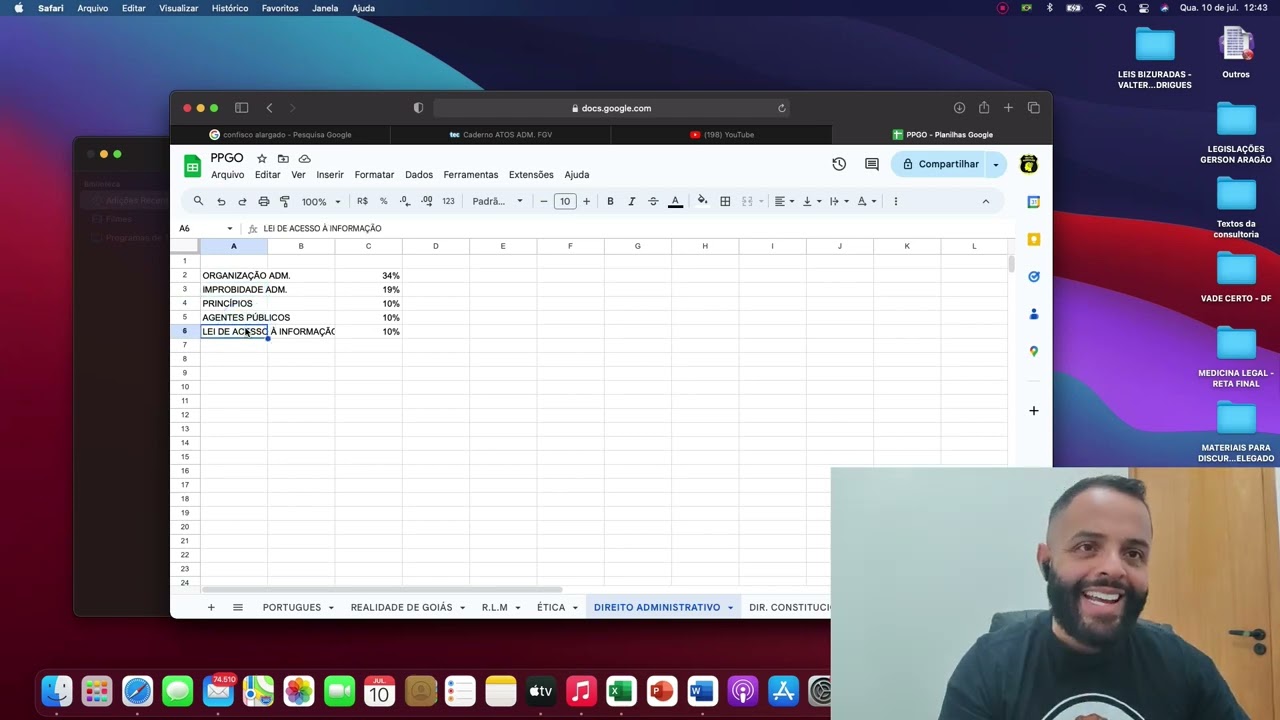Open the text color picker
1280x720 pixels.
pyautogui.click(x=675, y=201)
